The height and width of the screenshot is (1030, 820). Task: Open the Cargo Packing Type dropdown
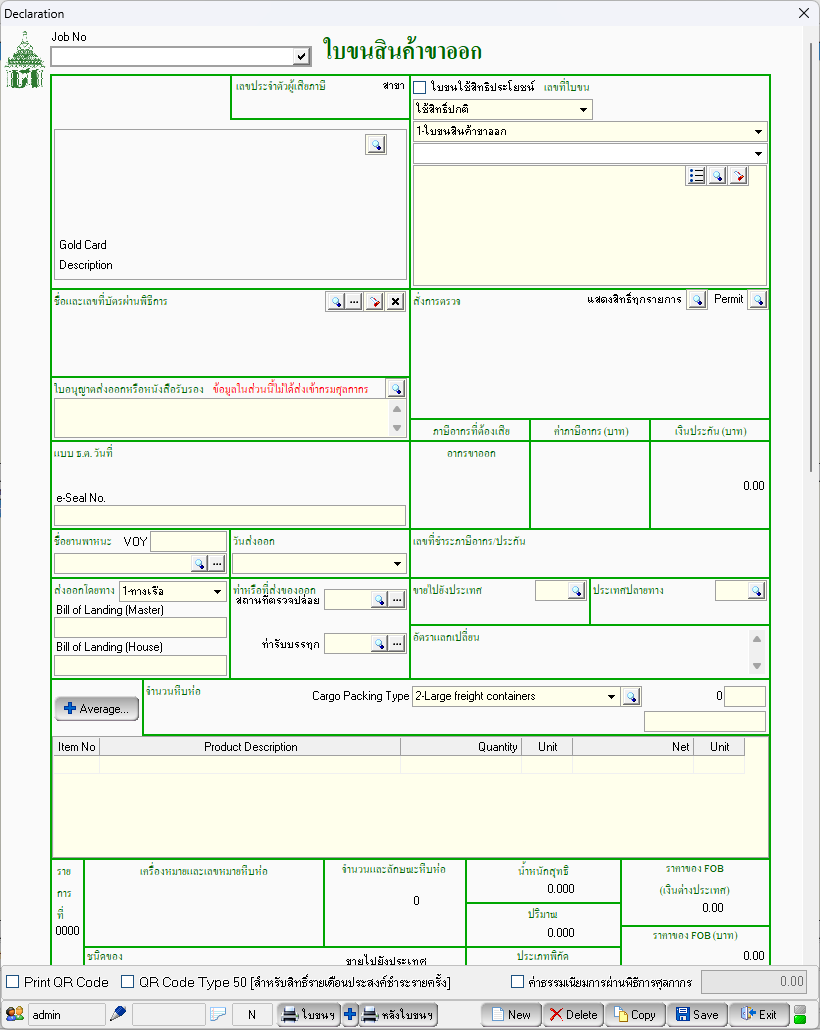pyautogui.click(x=612, y=696)
